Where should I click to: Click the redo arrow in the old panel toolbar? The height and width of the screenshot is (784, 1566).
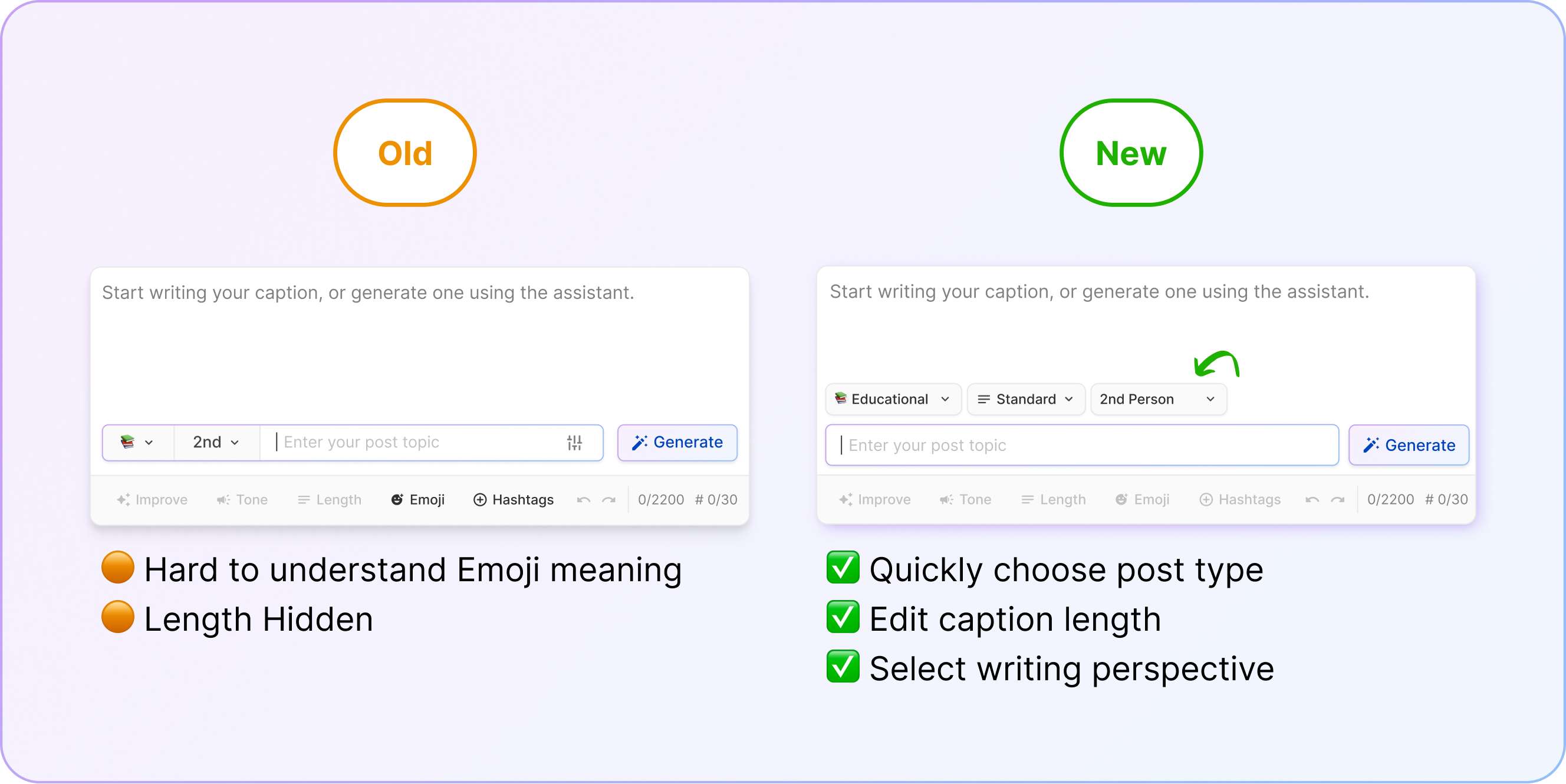608,499
